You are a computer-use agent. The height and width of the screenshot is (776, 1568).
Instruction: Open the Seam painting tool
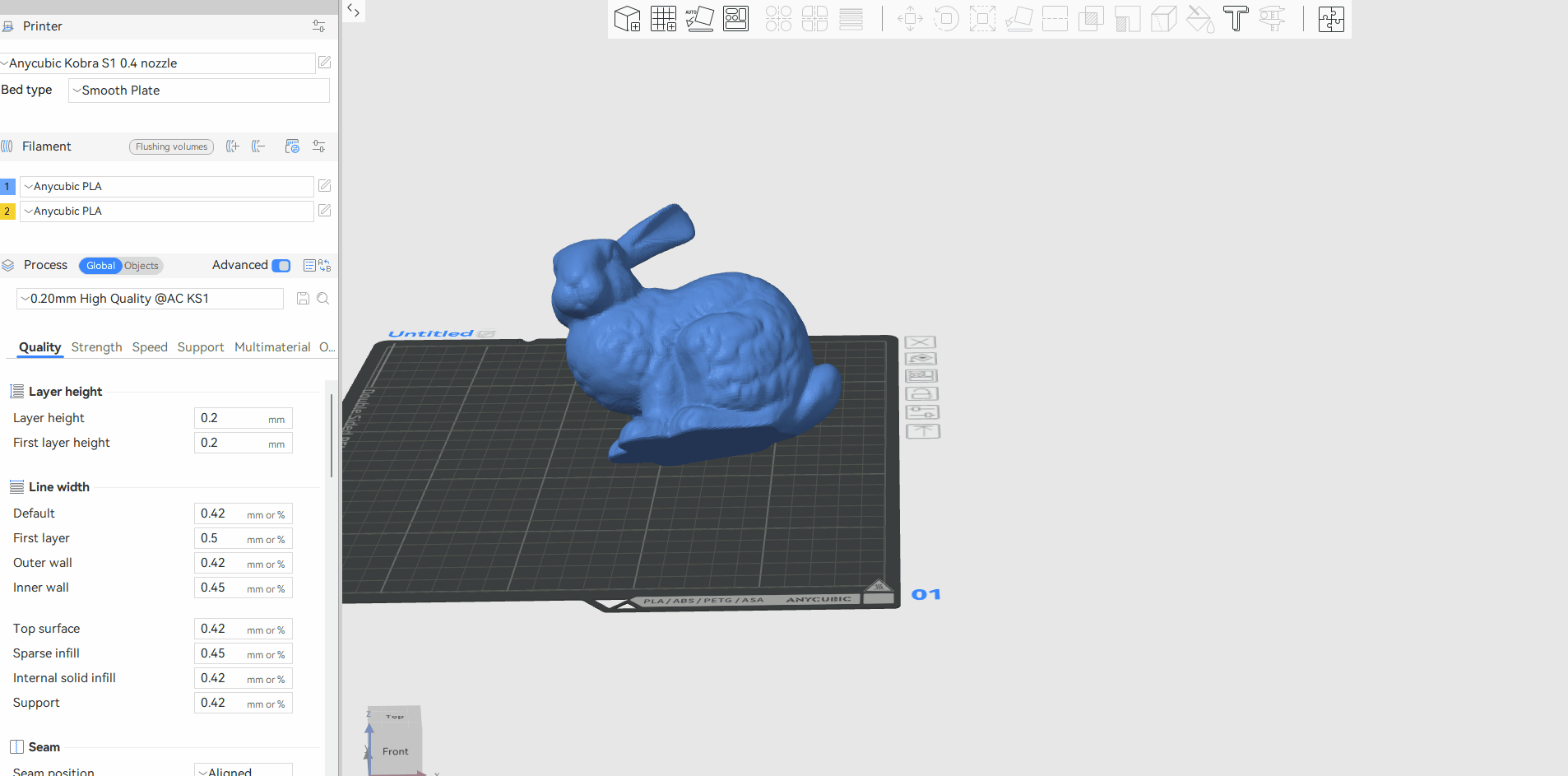pos(1163,18)
